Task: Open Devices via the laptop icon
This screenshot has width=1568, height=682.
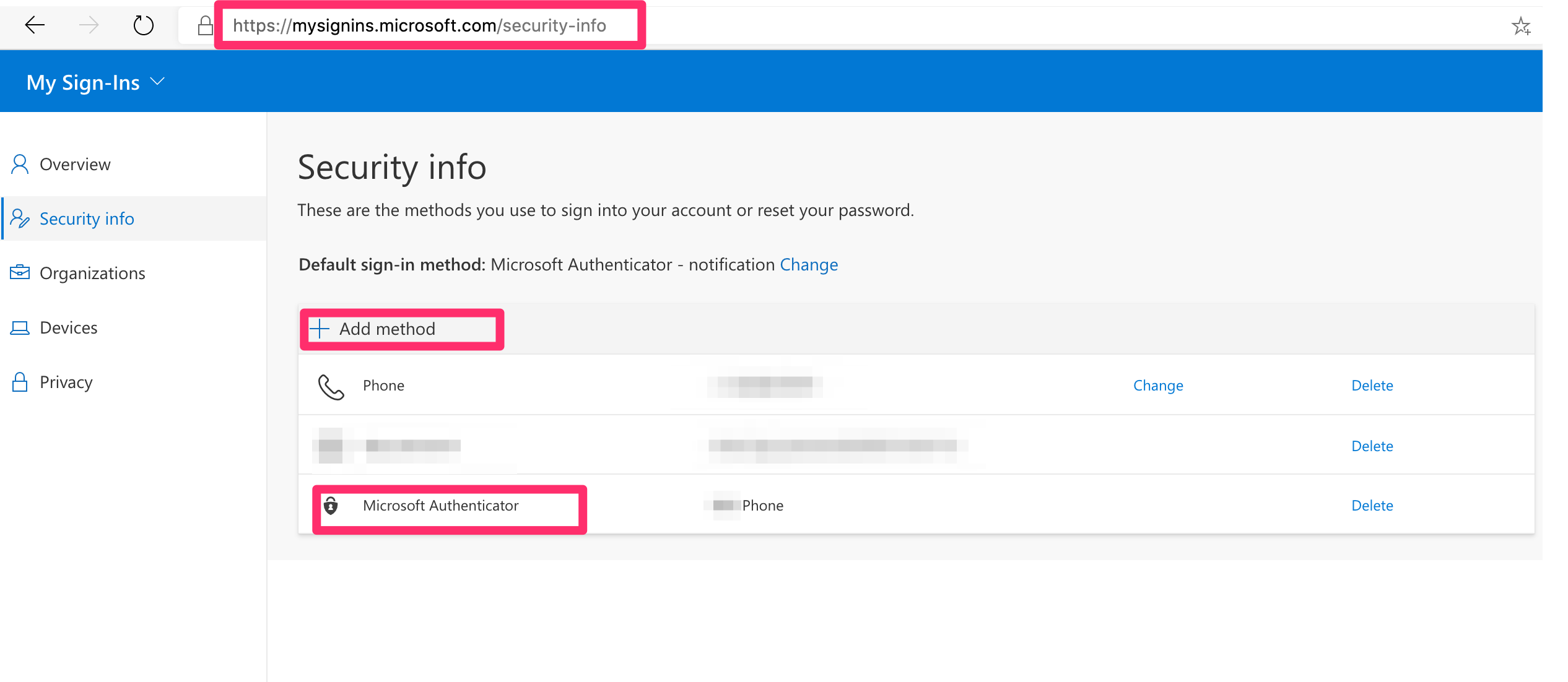Action: tap(19, 327)
